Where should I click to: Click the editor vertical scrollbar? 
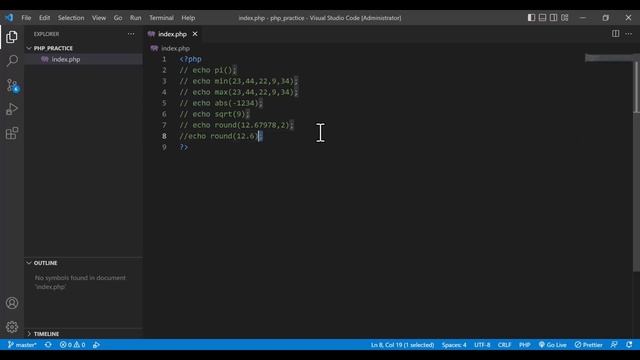coord(637,163)
